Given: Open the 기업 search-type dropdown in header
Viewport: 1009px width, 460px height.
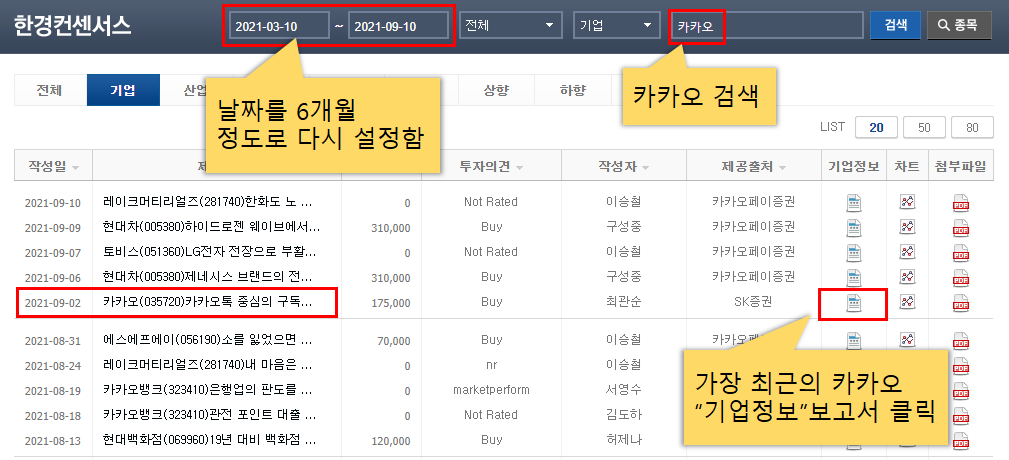Looking at the screenshot, I should coord(616,26).
